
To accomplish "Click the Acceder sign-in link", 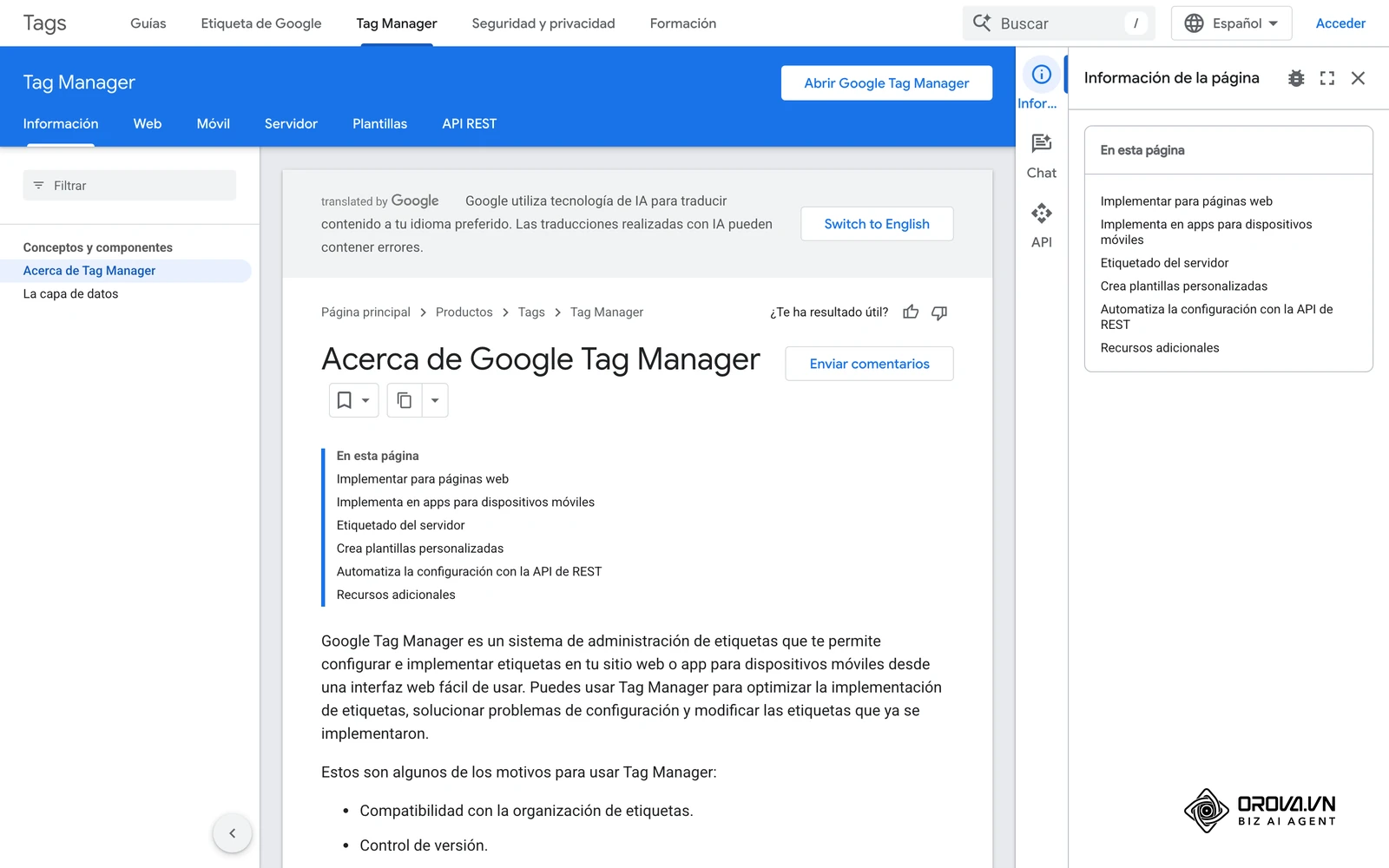I will click(1340, 23).
